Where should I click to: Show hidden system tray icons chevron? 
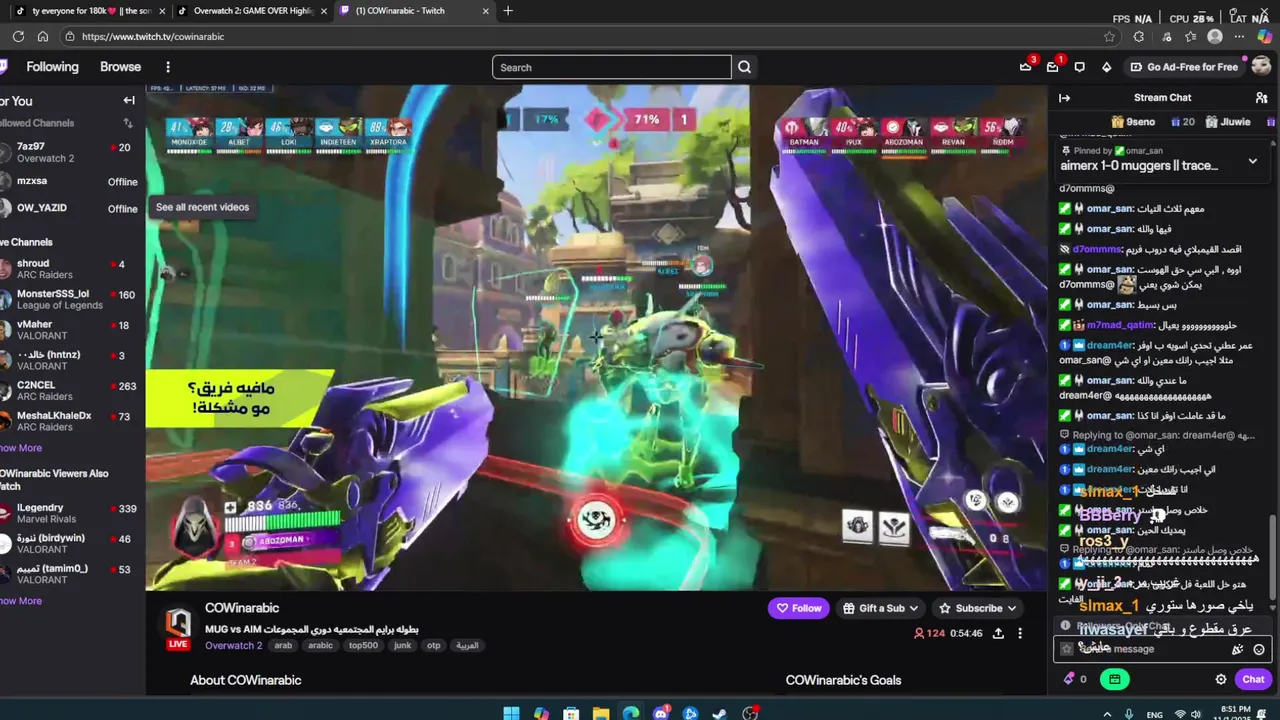point(1109,715)
